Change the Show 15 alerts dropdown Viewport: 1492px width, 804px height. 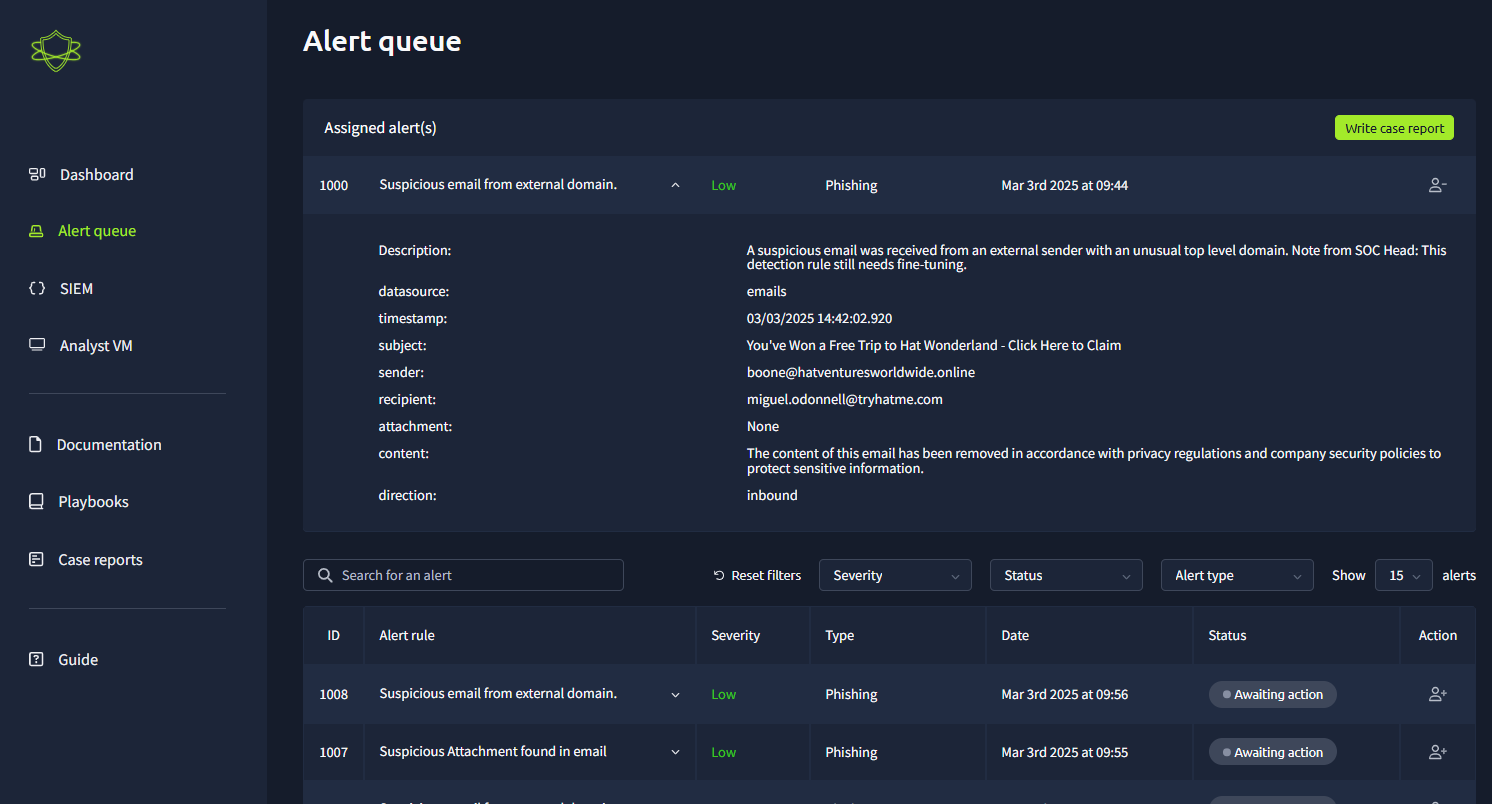click(1404, 575)
